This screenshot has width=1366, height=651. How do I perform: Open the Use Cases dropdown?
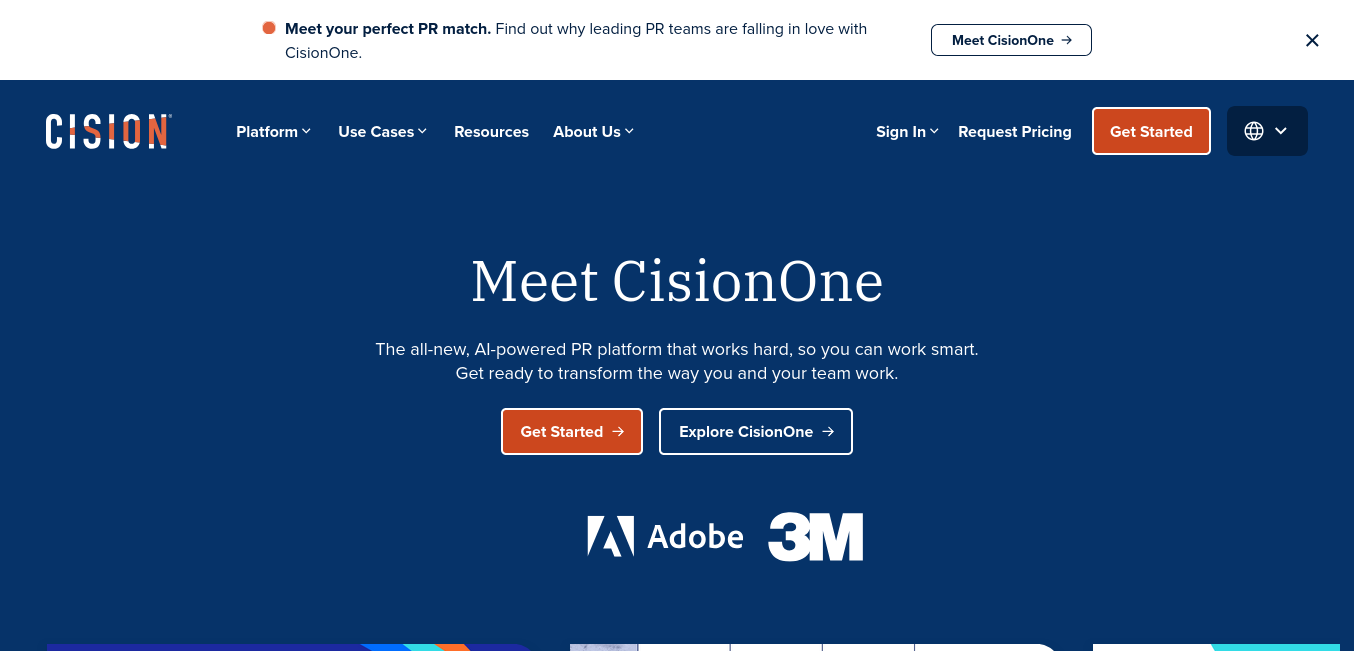coord(383,131)
